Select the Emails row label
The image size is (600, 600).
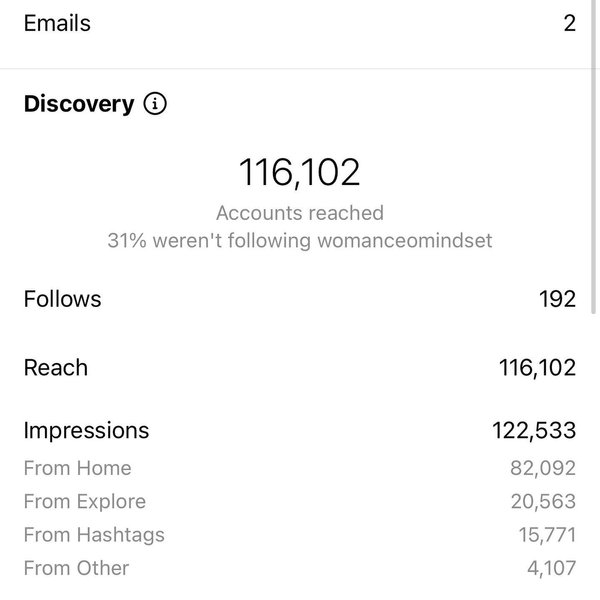[x=57, y=23]
